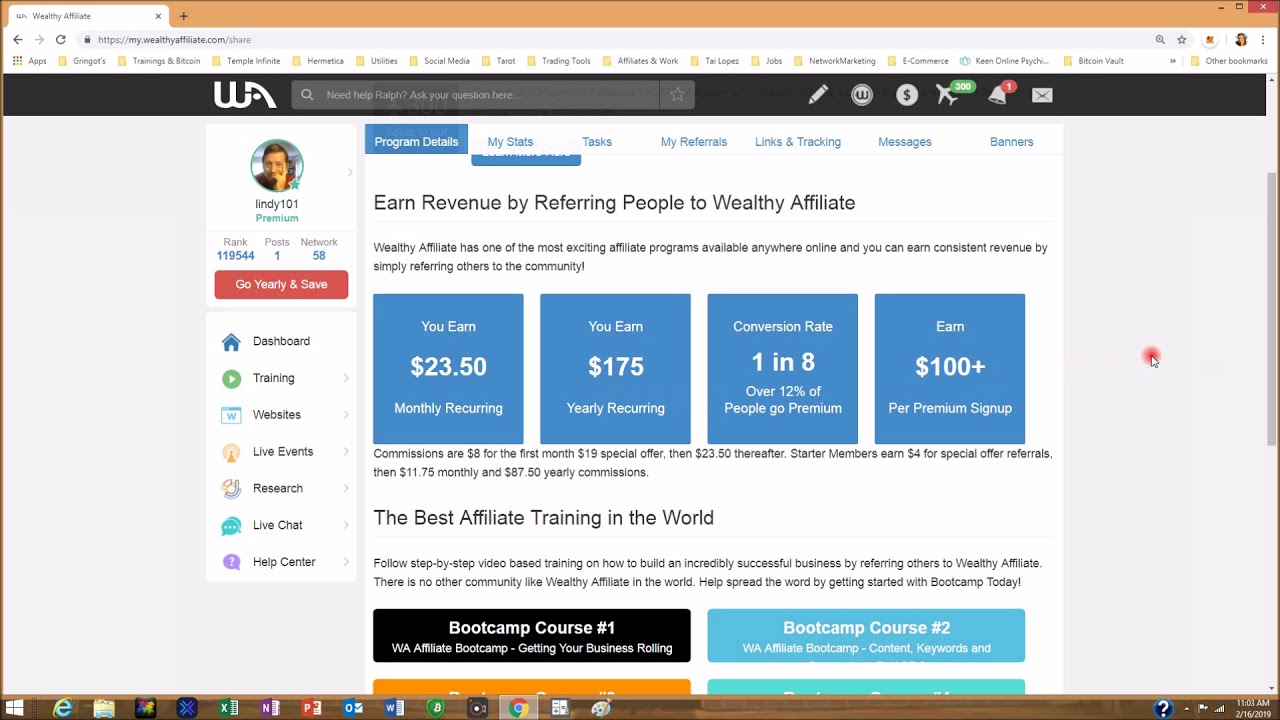Open the Chrome three-dot menu

(1265, 40)
